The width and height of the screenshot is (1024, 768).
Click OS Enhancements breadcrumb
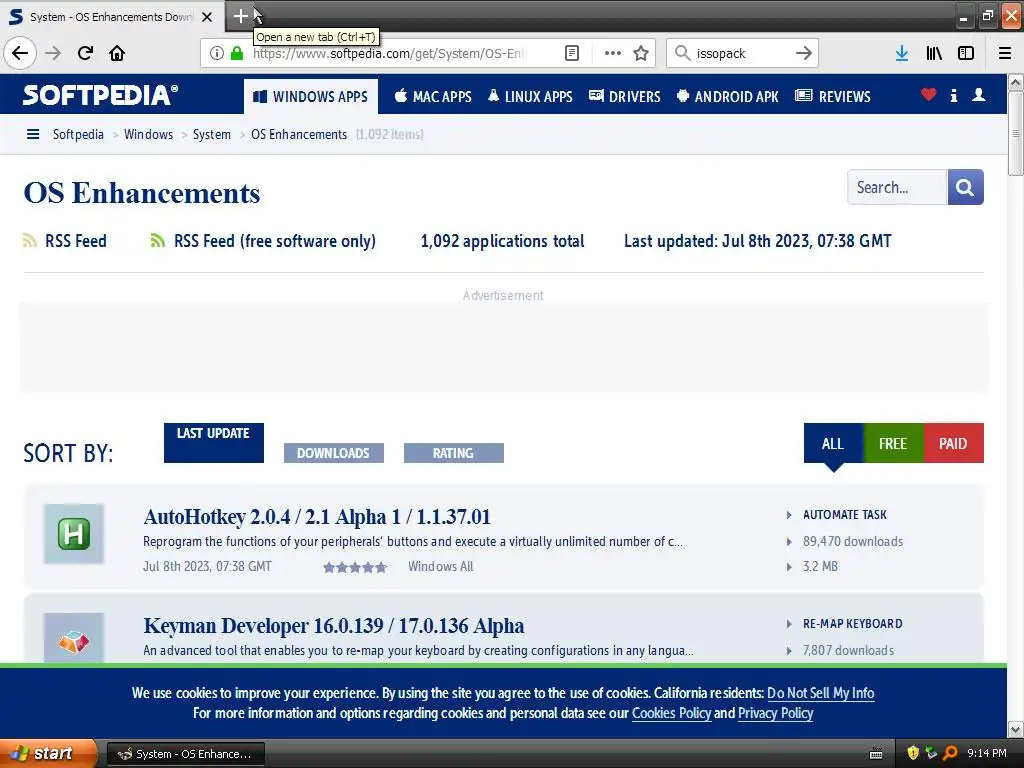[x=299, y=135]
